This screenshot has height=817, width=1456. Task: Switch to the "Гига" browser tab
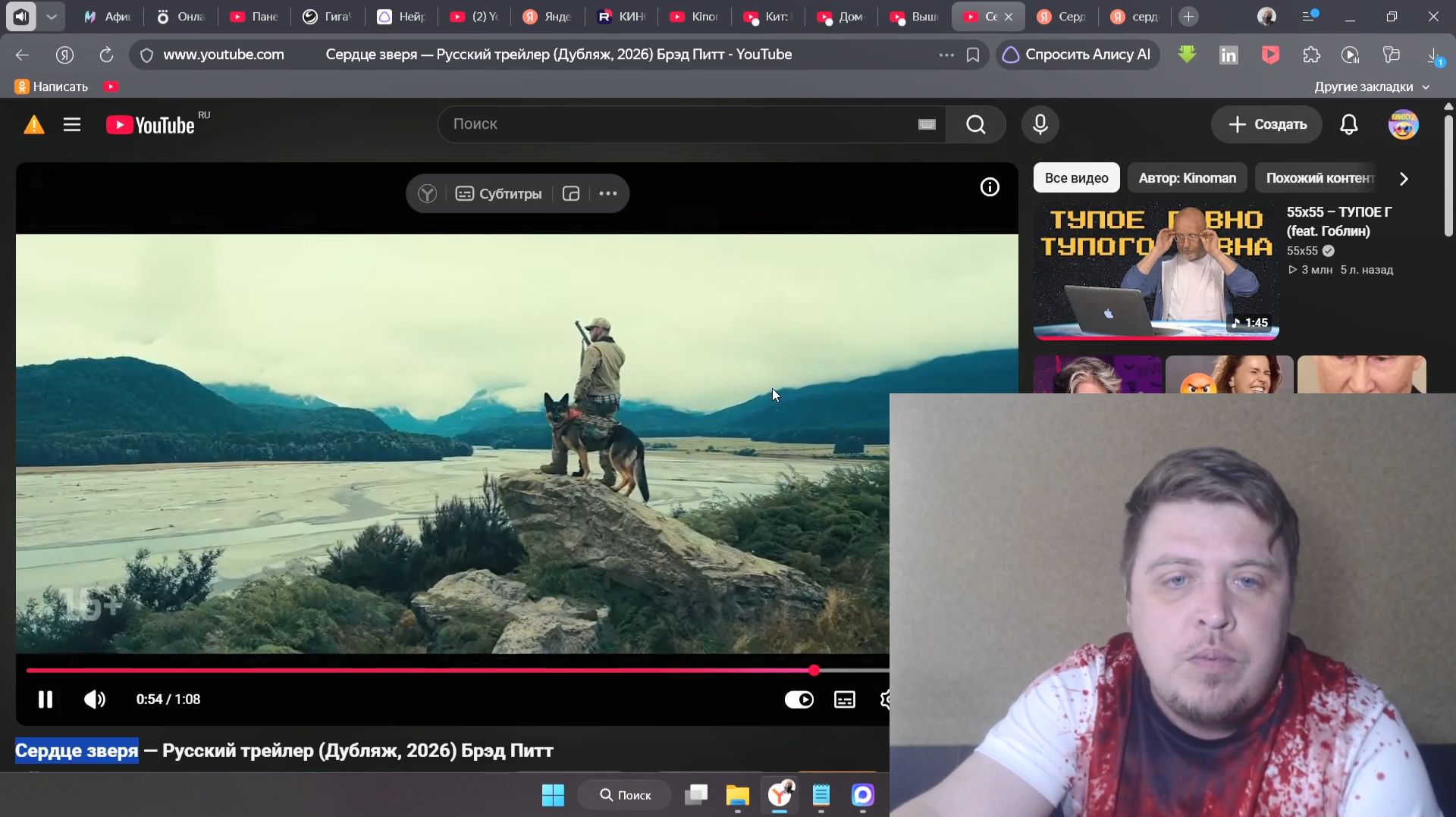pyautogui.click(x=327, y=16)
